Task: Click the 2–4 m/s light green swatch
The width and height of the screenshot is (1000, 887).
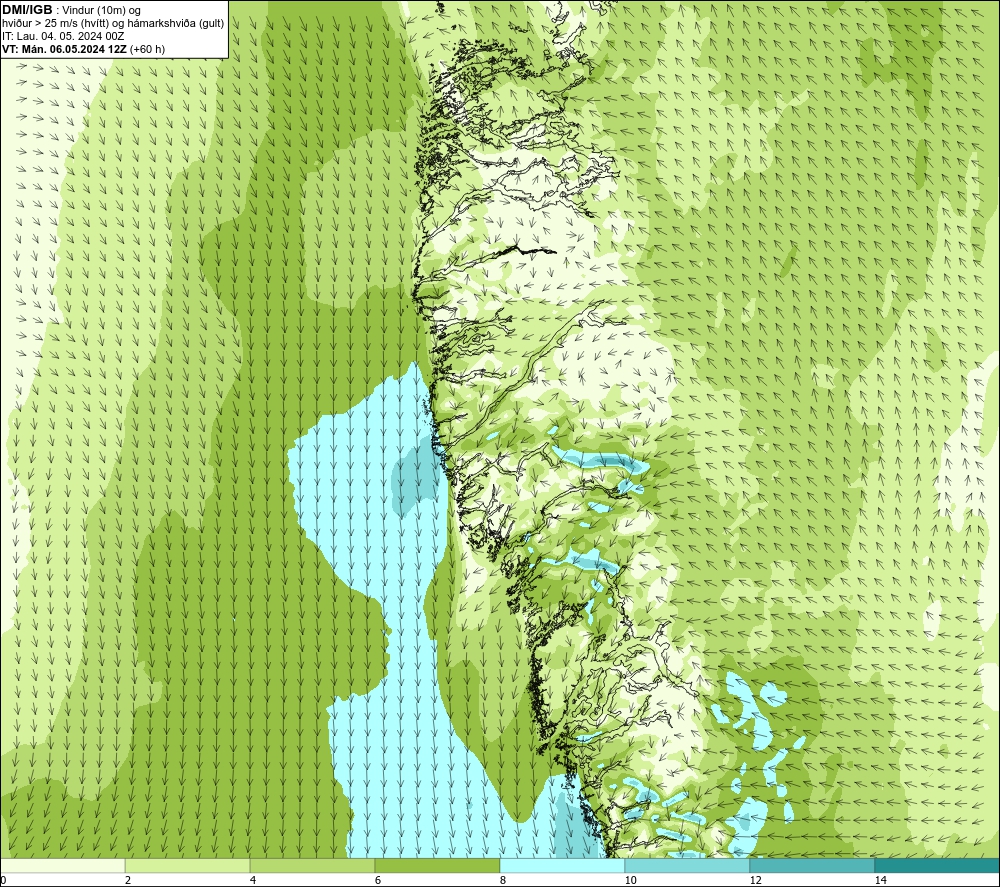Action: tap(188, 866)
